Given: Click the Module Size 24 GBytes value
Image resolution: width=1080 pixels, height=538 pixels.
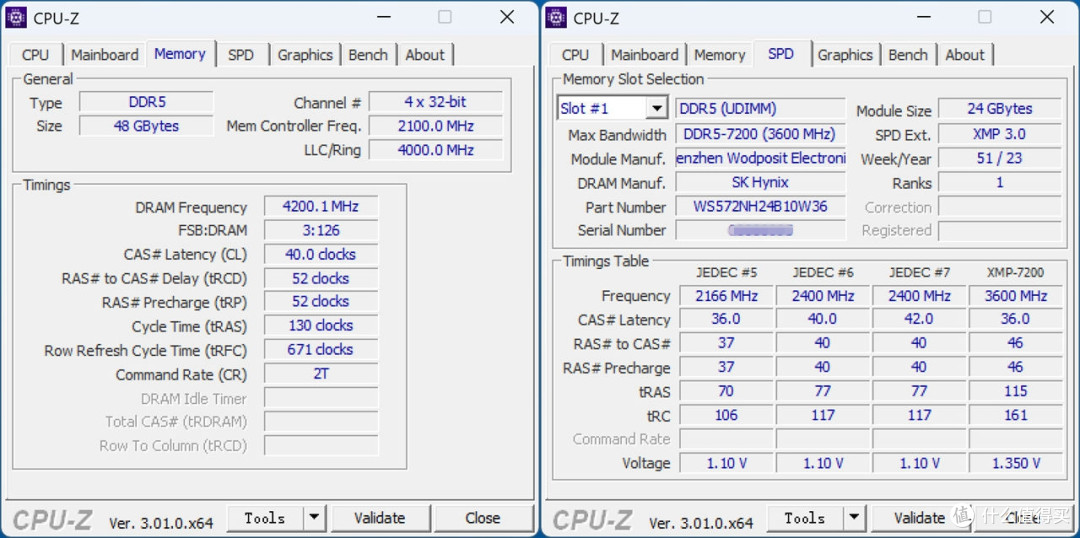Looking at the screenshot, I should click(1000, 109).
